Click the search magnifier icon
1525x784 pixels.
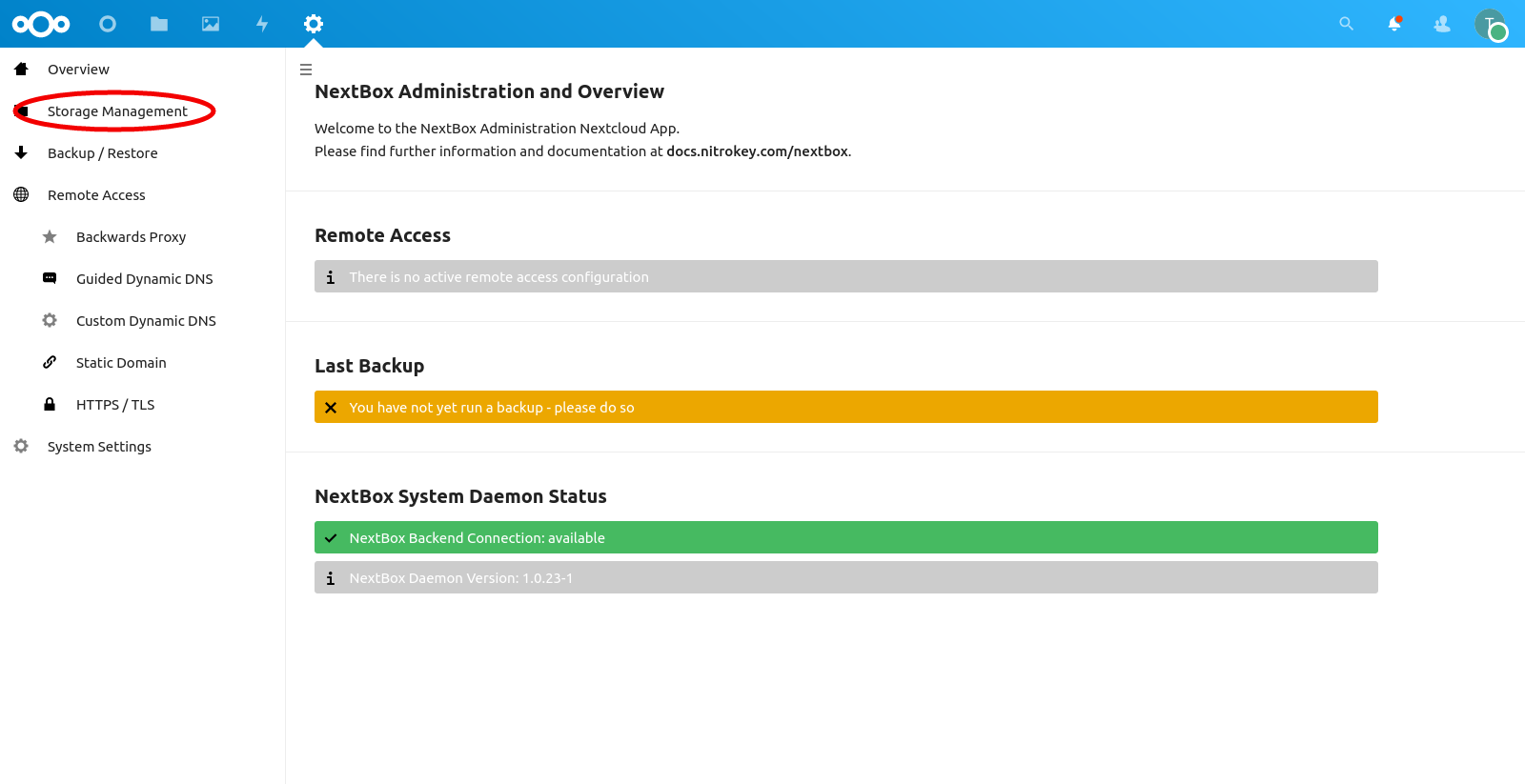click(1346, 24)
